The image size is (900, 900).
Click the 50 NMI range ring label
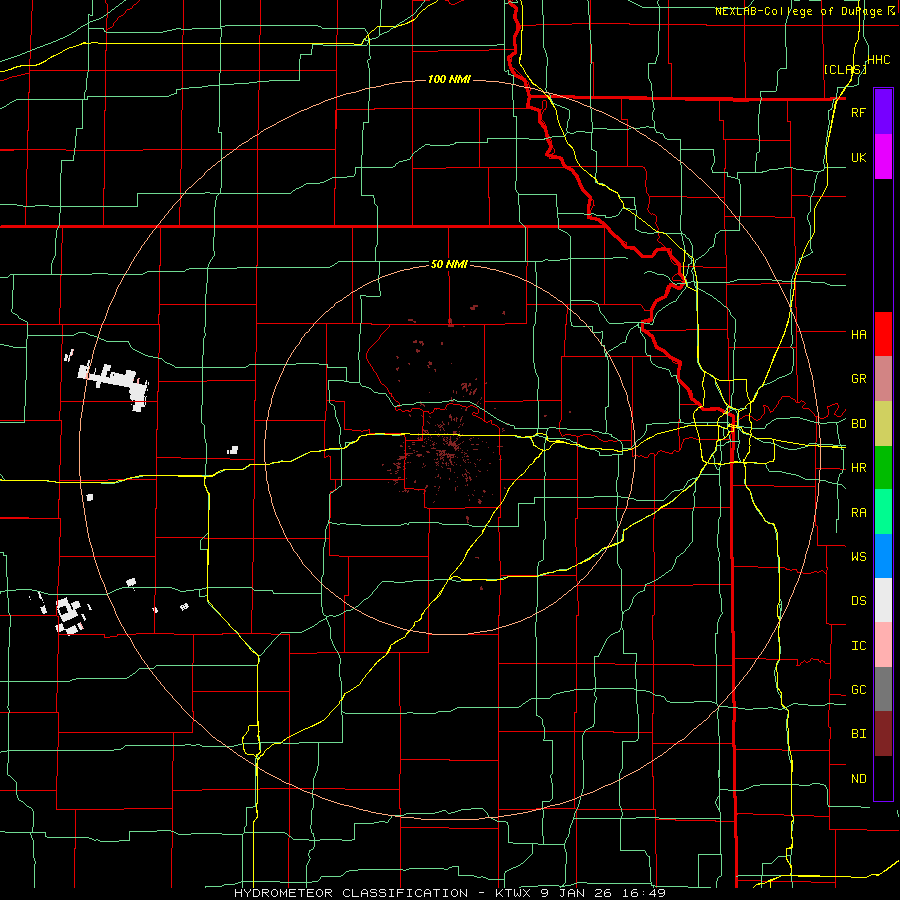[x=449, y=264]
